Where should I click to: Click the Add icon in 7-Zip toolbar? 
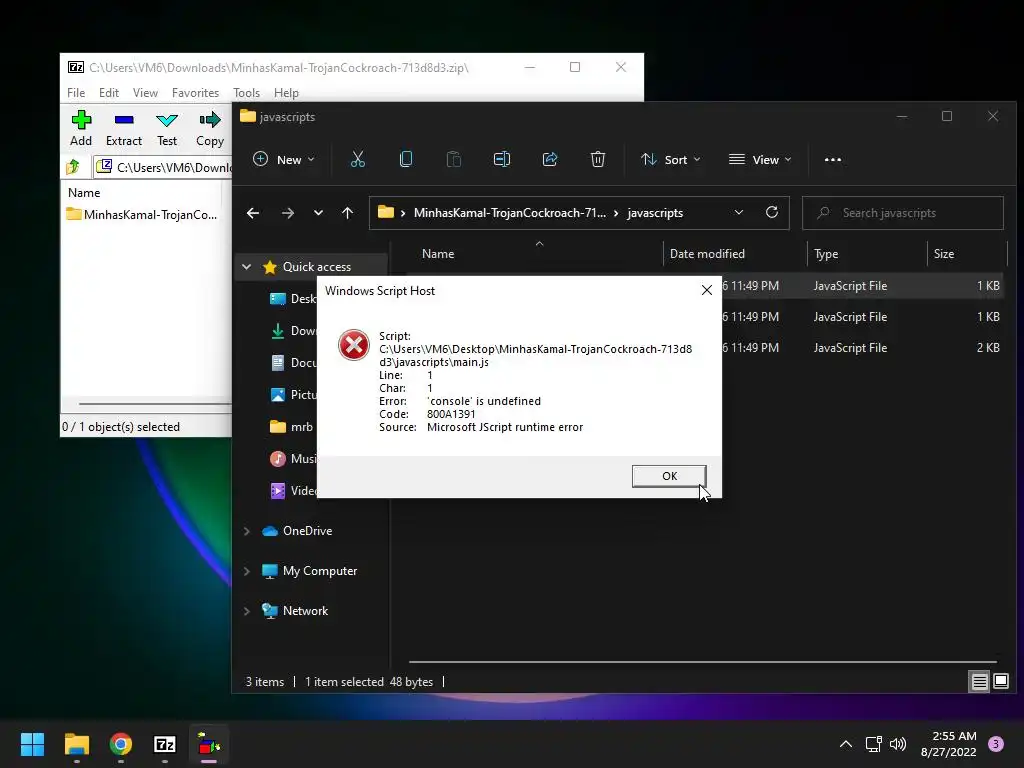(x=81, y=120)
